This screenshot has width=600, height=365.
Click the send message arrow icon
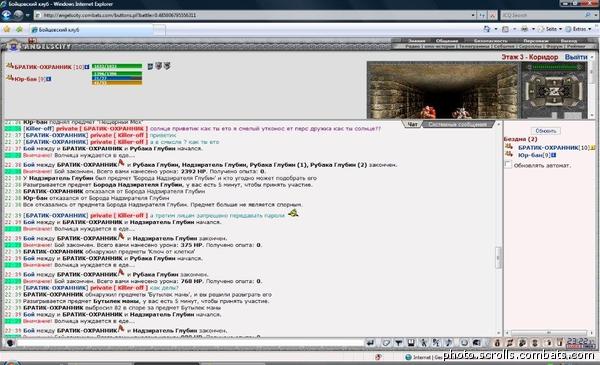[370, 343]
